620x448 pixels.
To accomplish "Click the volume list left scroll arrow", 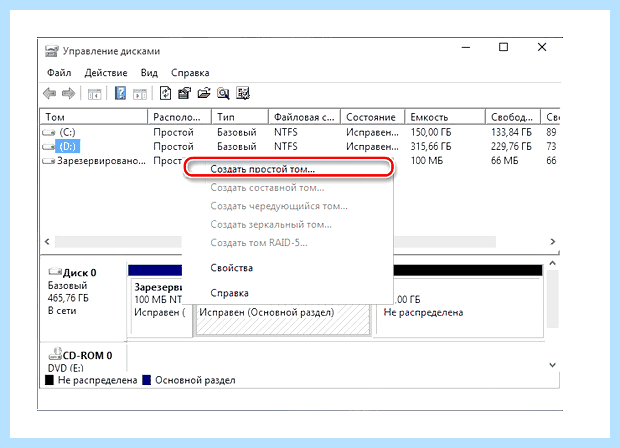I will 47,242.
